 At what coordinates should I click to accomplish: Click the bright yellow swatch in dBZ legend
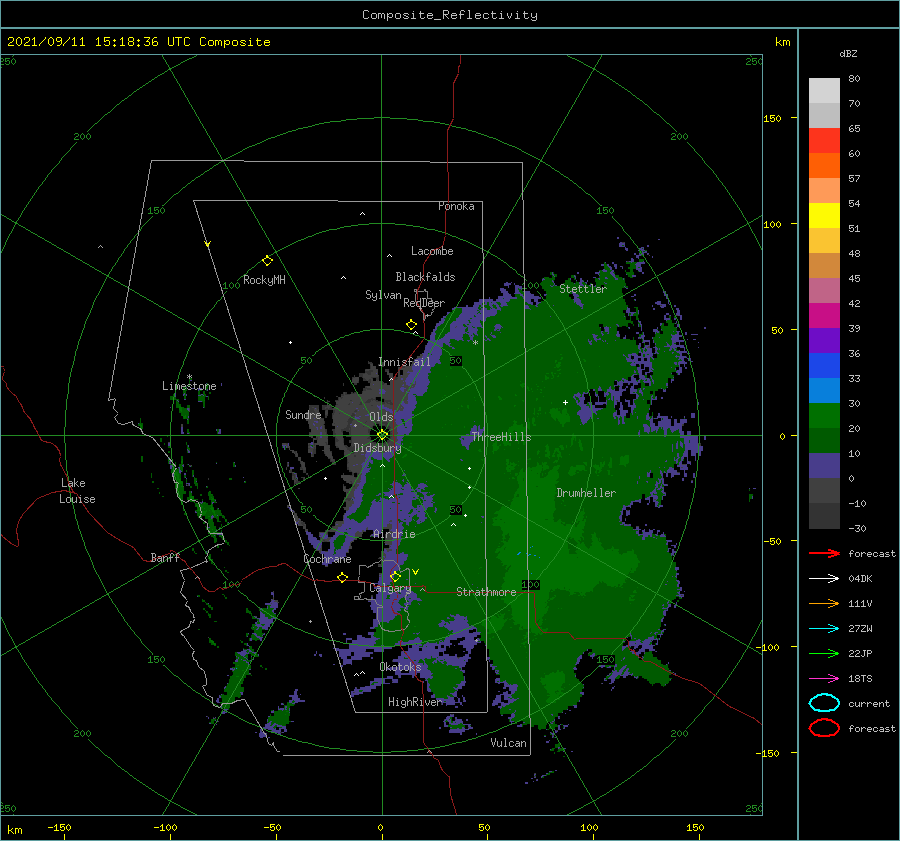point(824,215)
